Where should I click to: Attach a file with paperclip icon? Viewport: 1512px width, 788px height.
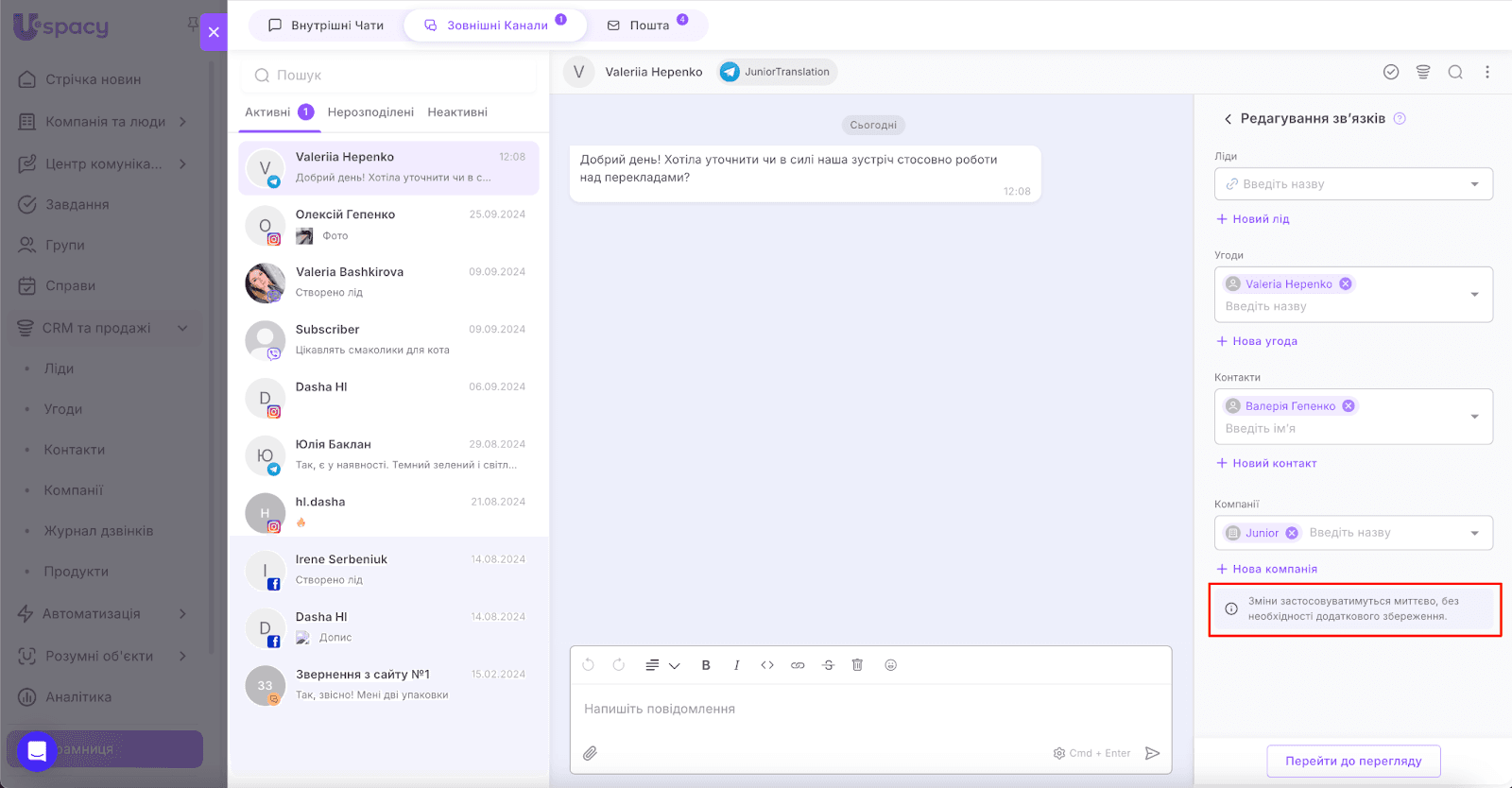(590, 753)
